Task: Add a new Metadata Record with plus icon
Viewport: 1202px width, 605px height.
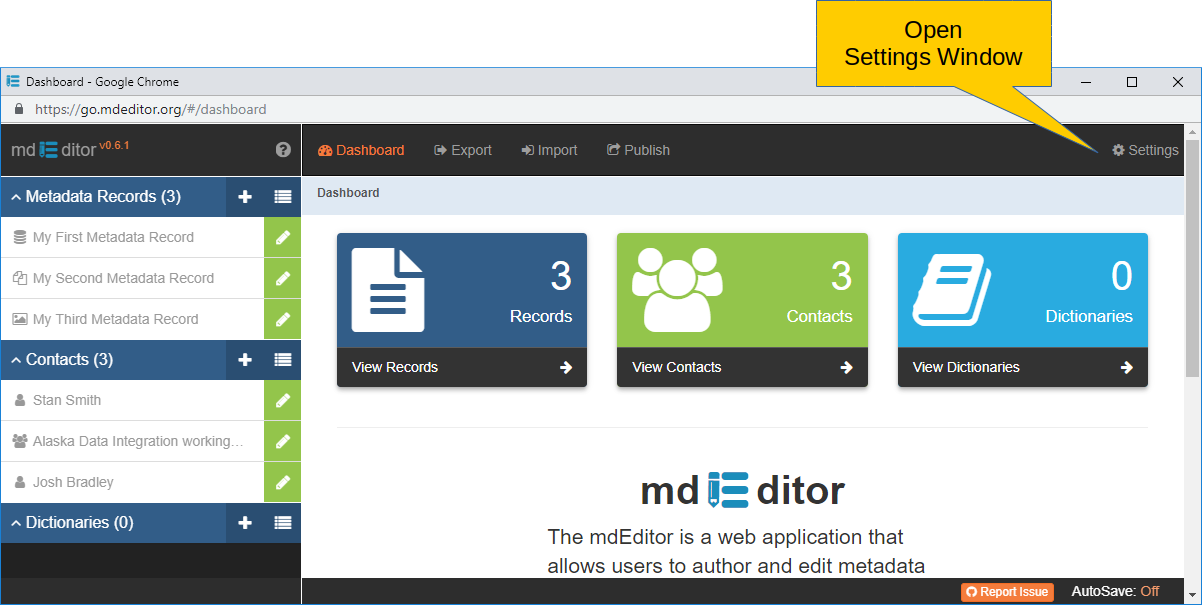Action: [245, 197]
